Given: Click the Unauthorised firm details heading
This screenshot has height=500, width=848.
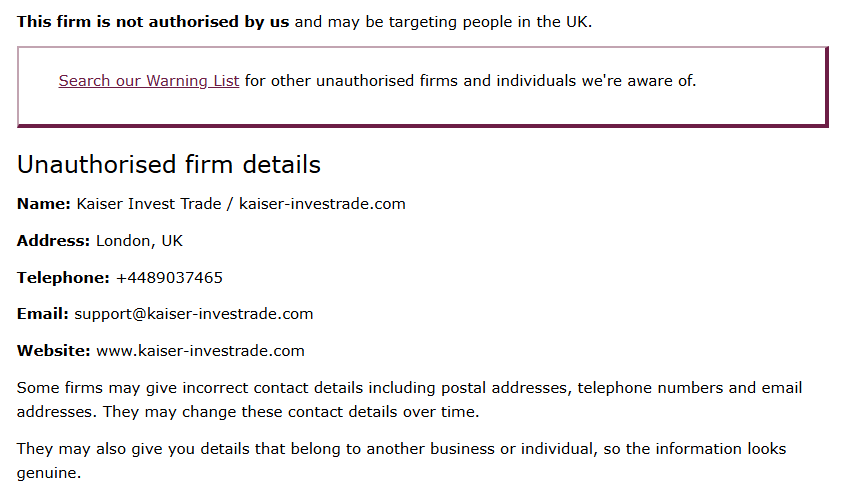Looking at the screenshot, I should 169,164.
